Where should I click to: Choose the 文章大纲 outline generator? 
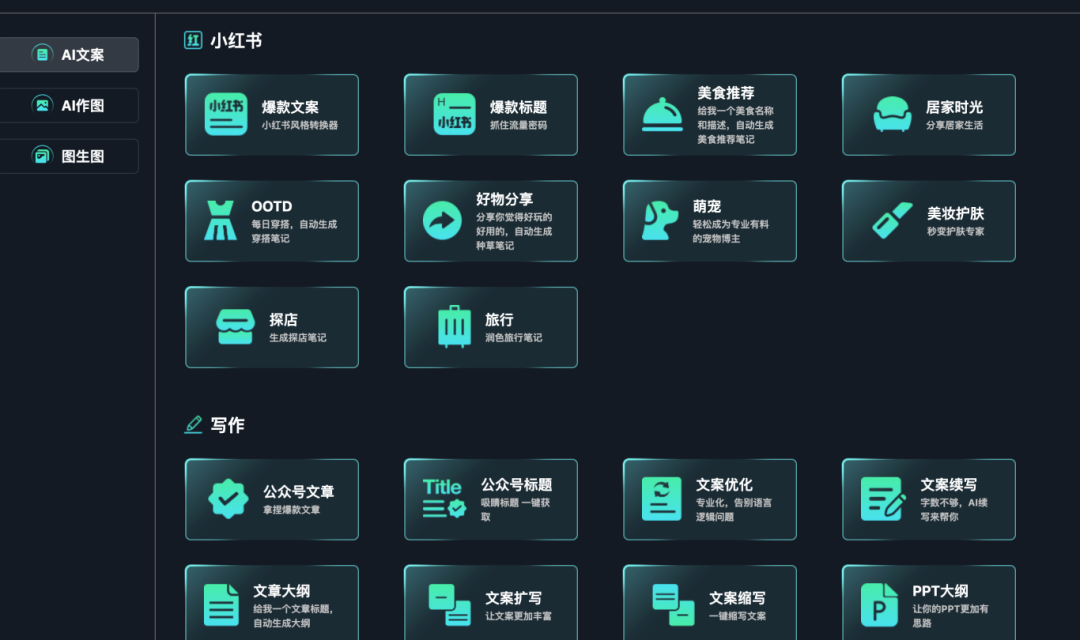[271, 602]
